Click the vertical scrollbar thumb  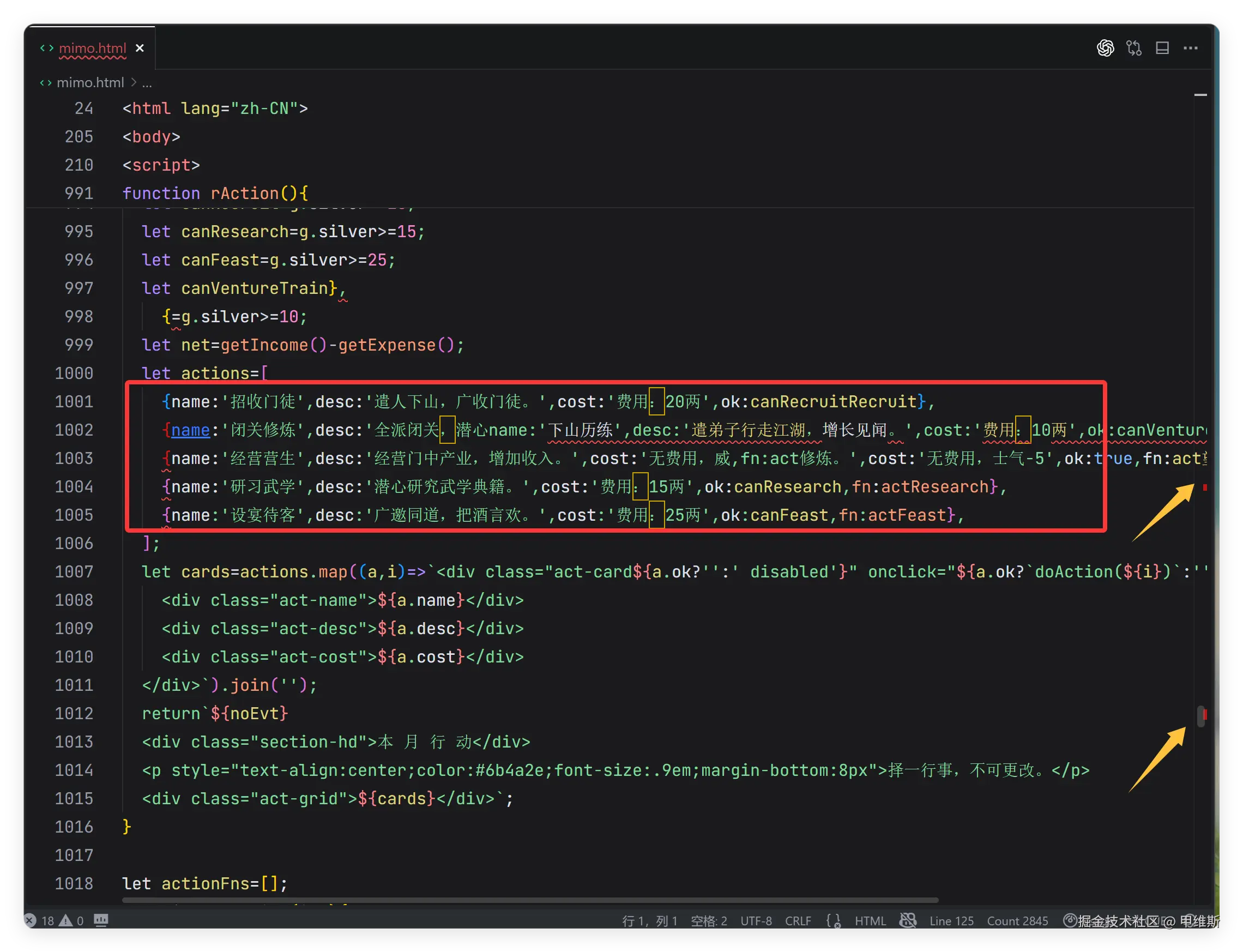tap(1200, 716)
